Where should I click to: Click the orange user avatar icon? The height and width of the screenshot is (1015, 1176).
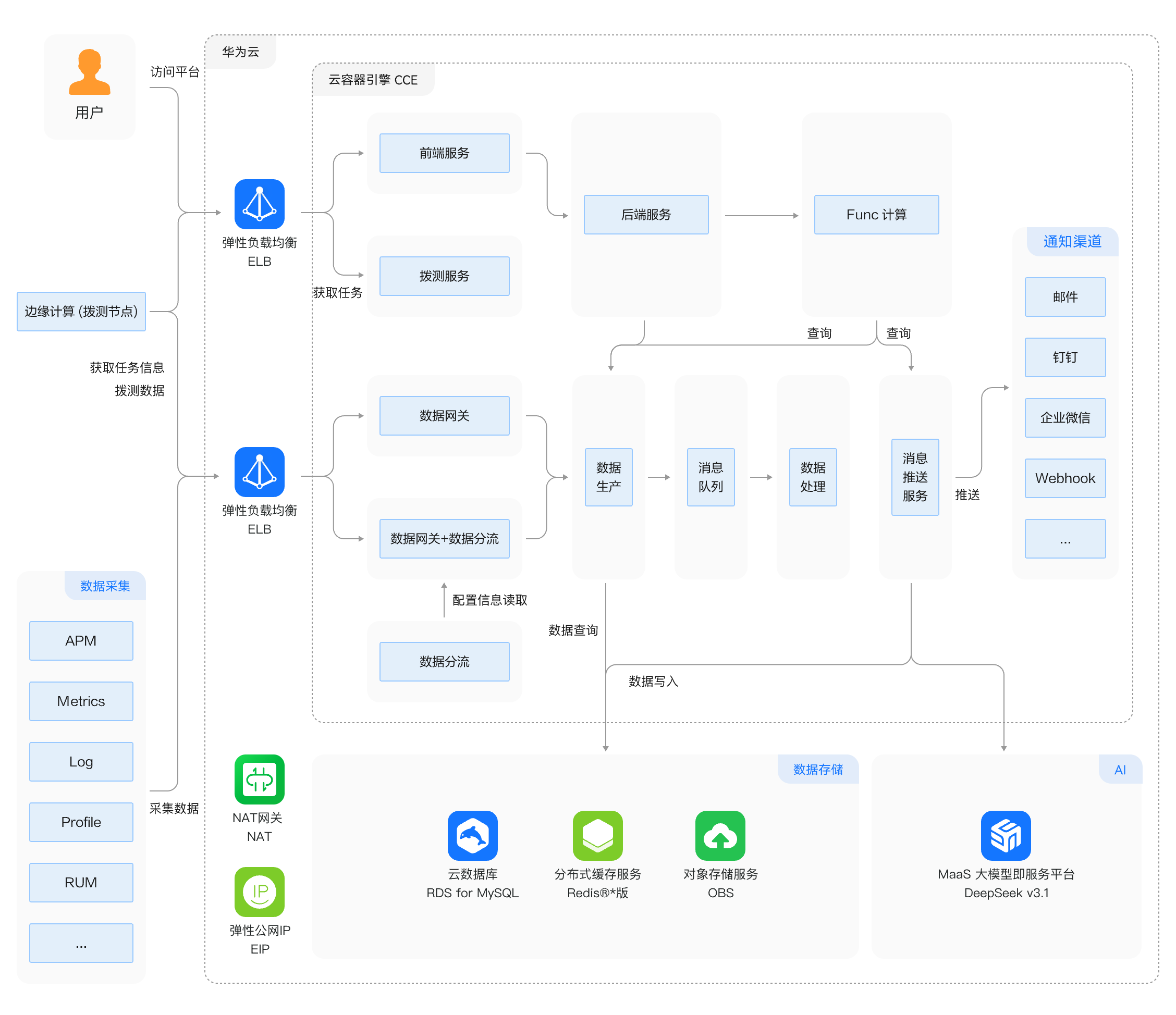(89, 72)
